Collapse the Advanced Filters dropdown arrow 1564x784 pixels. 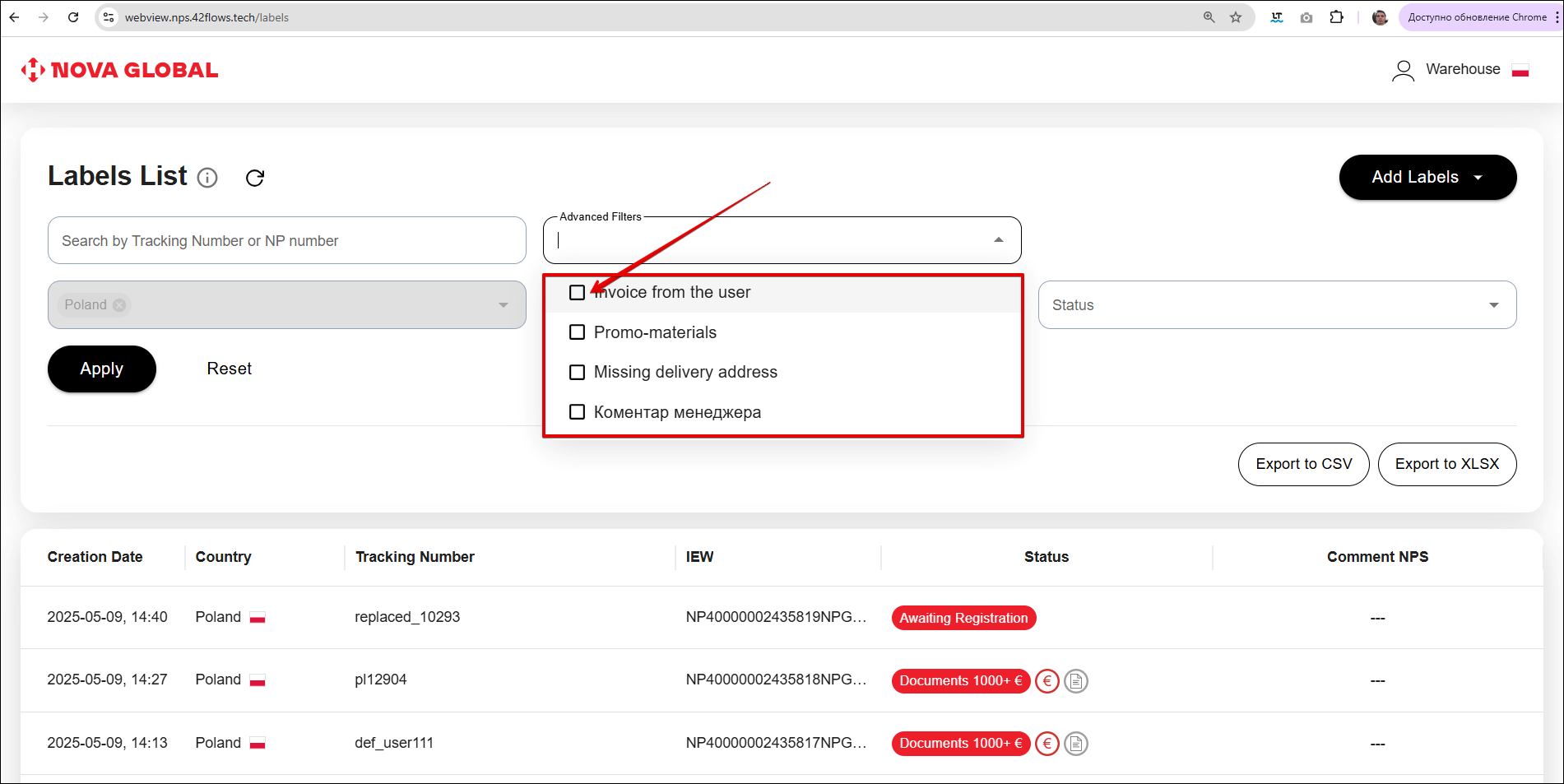(998, 240)
